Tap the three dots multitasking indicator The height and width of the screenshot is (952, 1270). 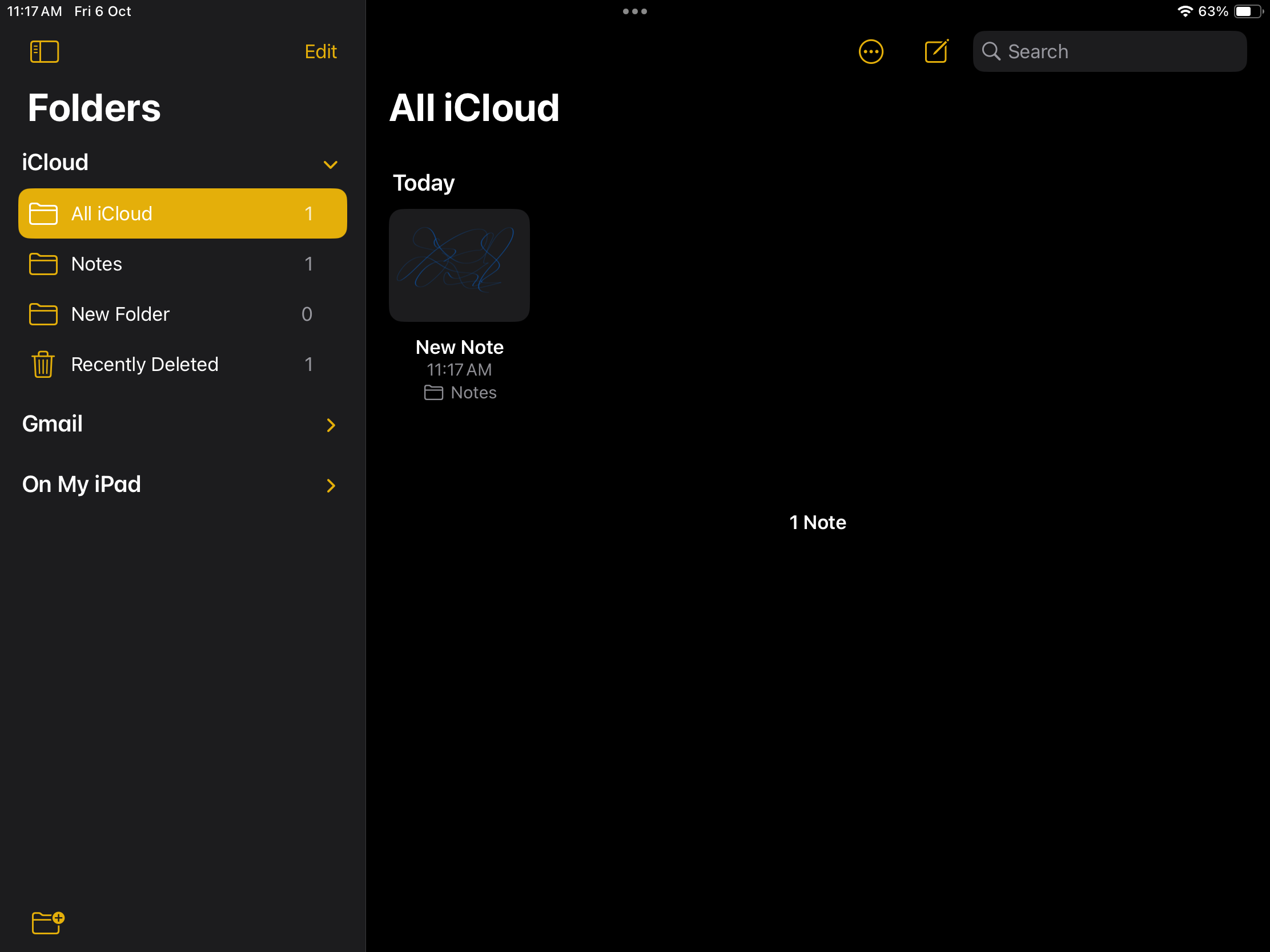pos(634,11)
